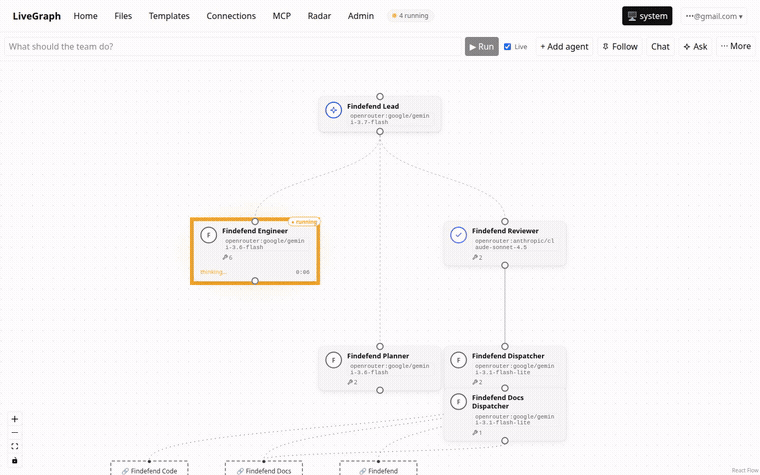Click the Findefend Reviewer top connector handle
Viewport: 760px width, 475px height.
(x=505, y=222)
